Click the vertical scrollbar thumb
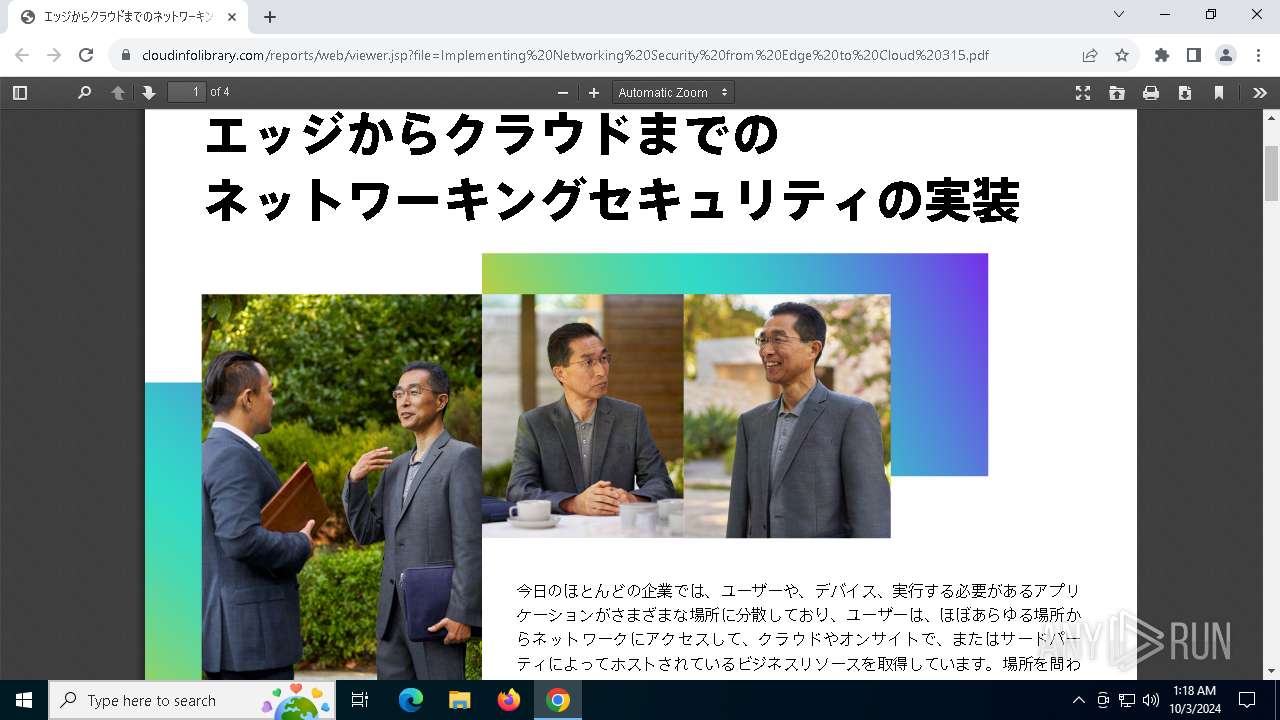 click(1271, 173)
